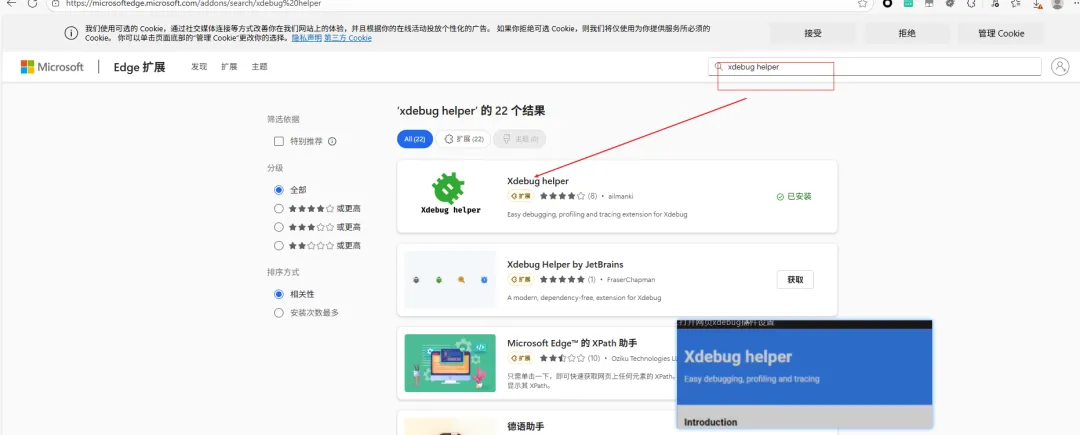The image size is (1080, 435).
Task: Reload the page with the refresh icon
Action: tap(32, 3)
